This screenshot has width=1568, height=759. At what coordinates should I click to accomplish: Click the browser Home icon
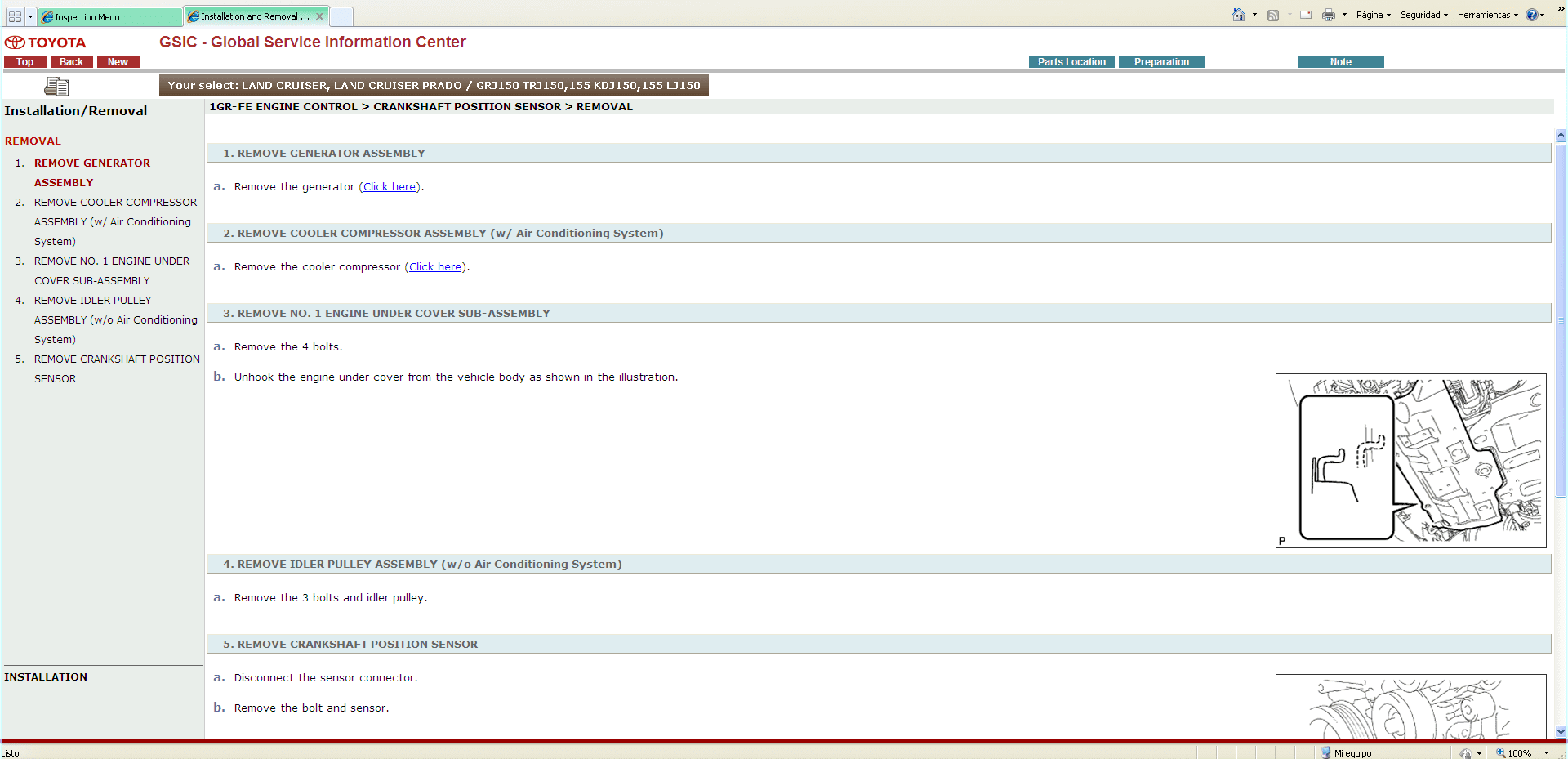pos(1238,15)
